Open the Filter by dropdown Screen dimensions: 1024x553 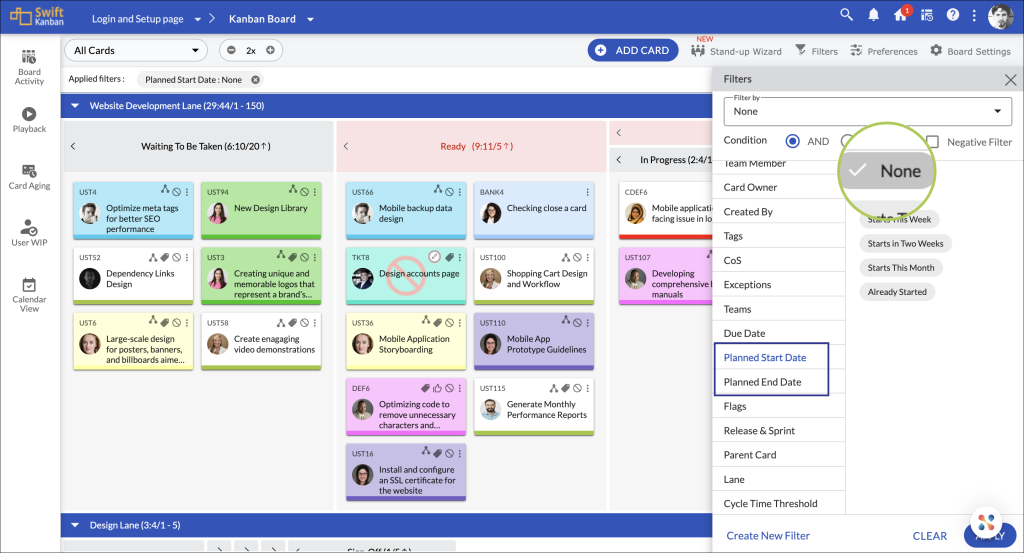(867, 111)
